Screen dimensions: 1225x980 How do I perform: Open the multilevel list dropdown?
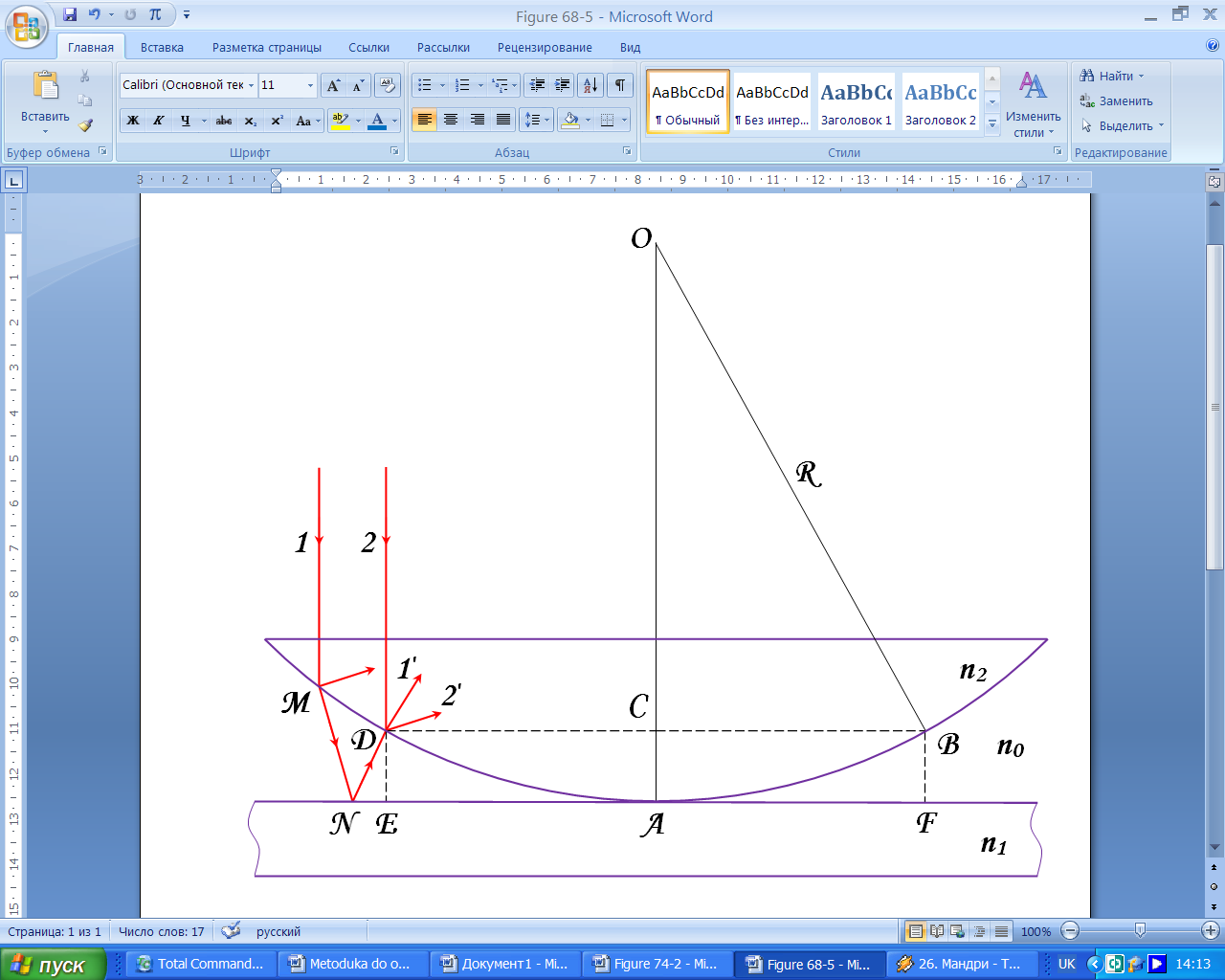(x=515, y=85)
